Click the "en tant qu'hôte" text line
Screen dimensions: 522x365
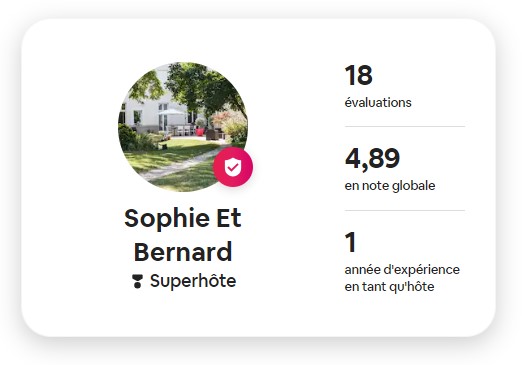tap(389, 287)
